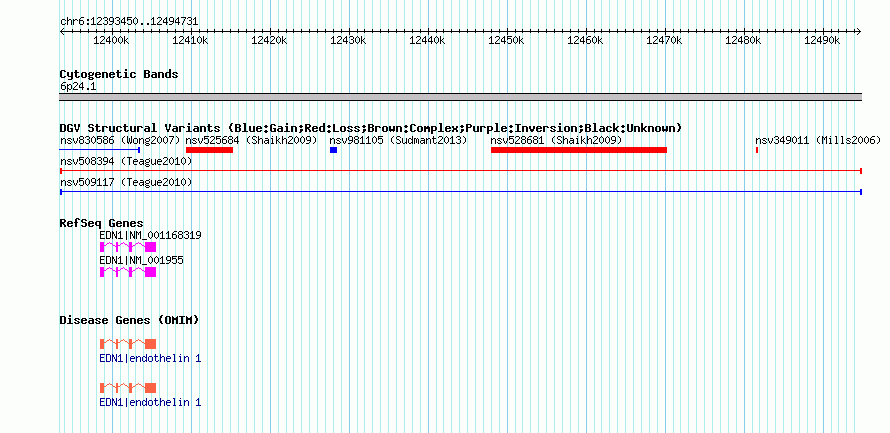890x433 pixels.
Task: Click the EDN1|NM_001955 transcript label
Action: pyautogui.click(x=141, y=260)
